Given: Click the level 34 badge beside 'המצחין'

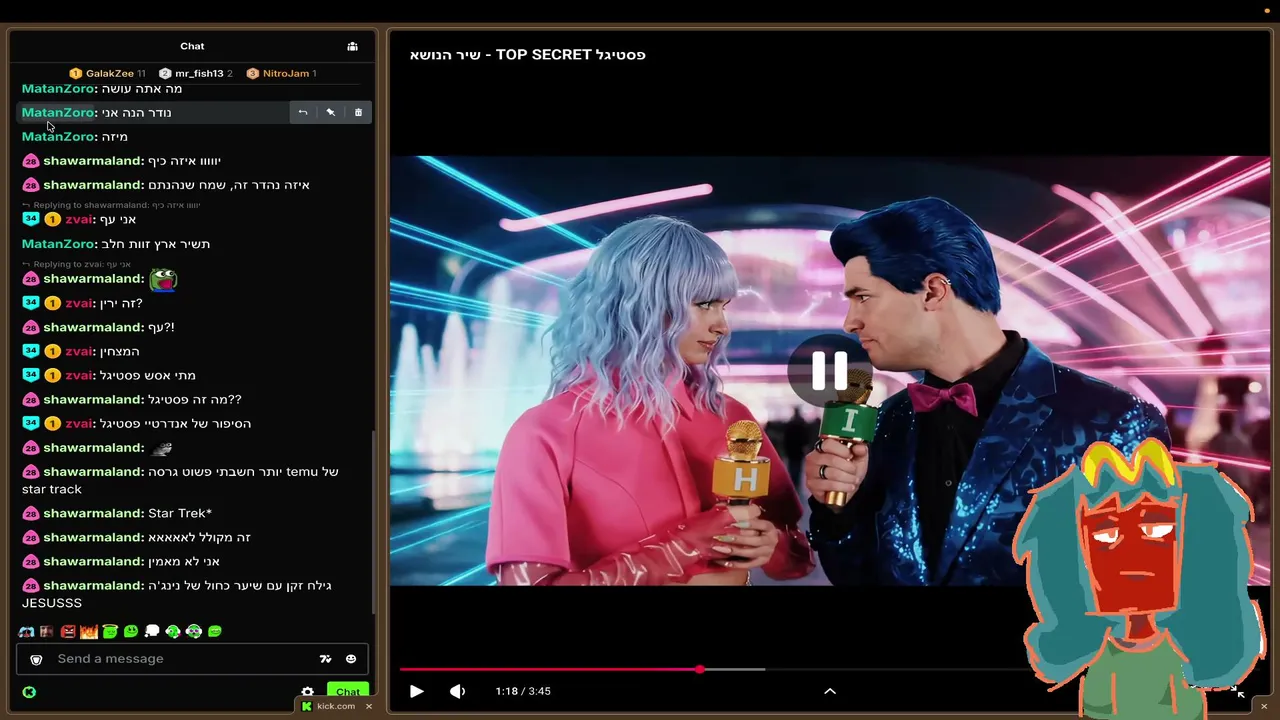Looking at the screenshot, I should [31, 351].
